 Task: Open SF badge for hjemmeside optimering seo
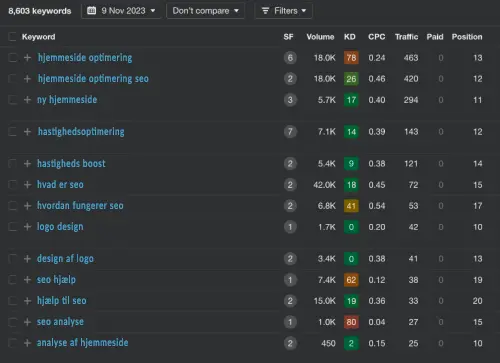tap(290, 79)
